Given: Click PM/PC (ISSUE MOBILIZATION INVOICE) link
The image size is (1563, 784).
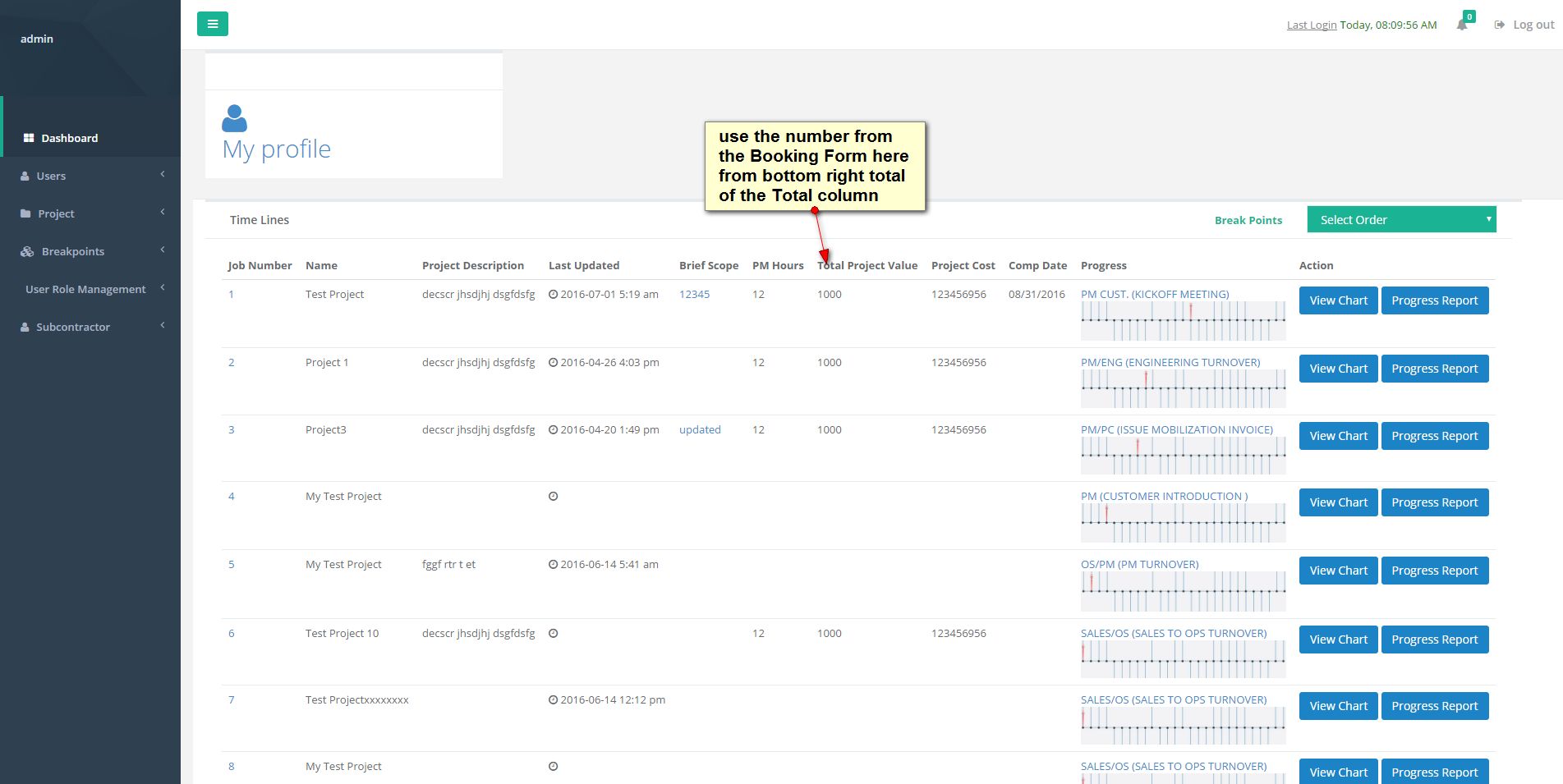Looking at the screenshot, I should coord(1177,429).
